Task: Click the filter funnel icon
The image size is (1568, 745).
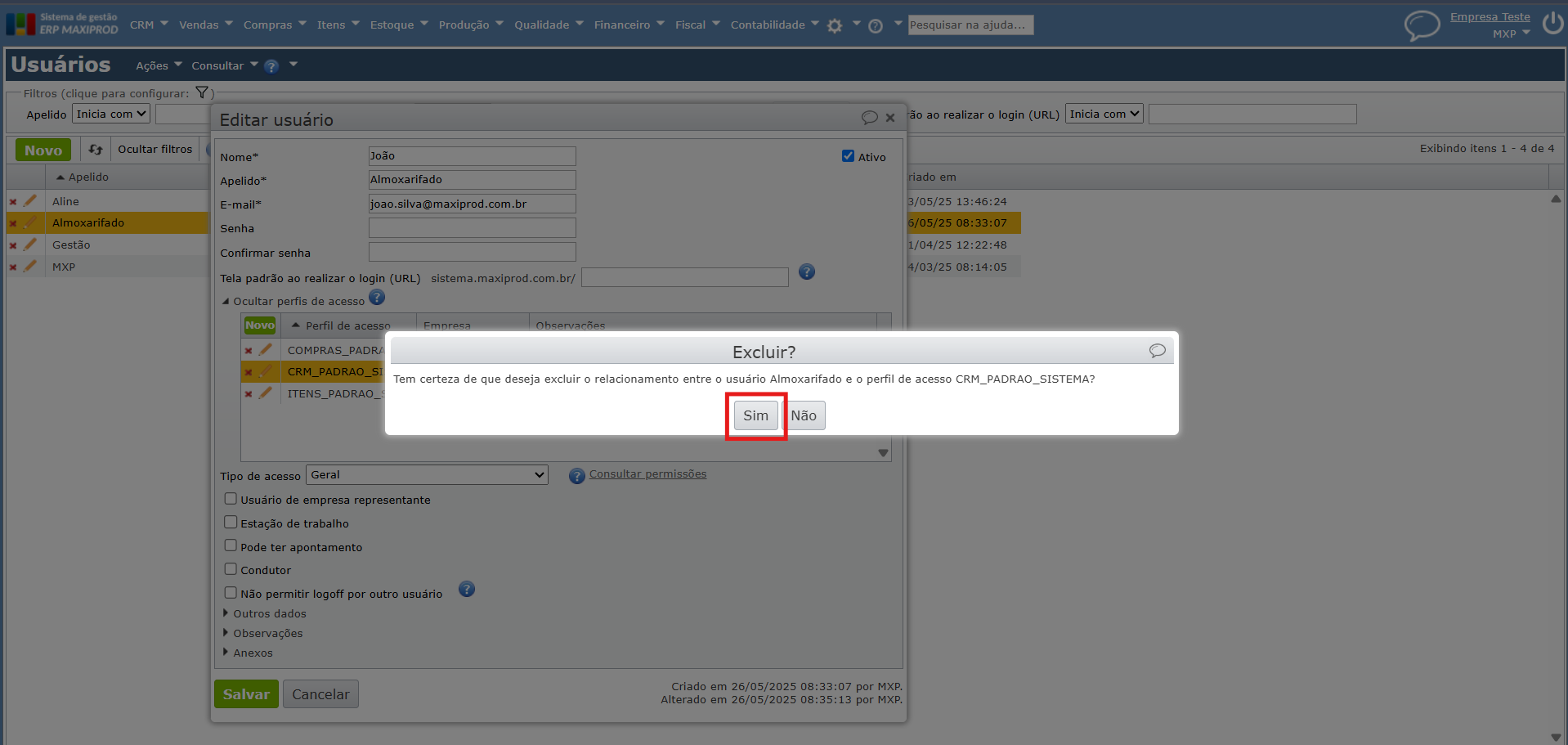Action: 202,92
